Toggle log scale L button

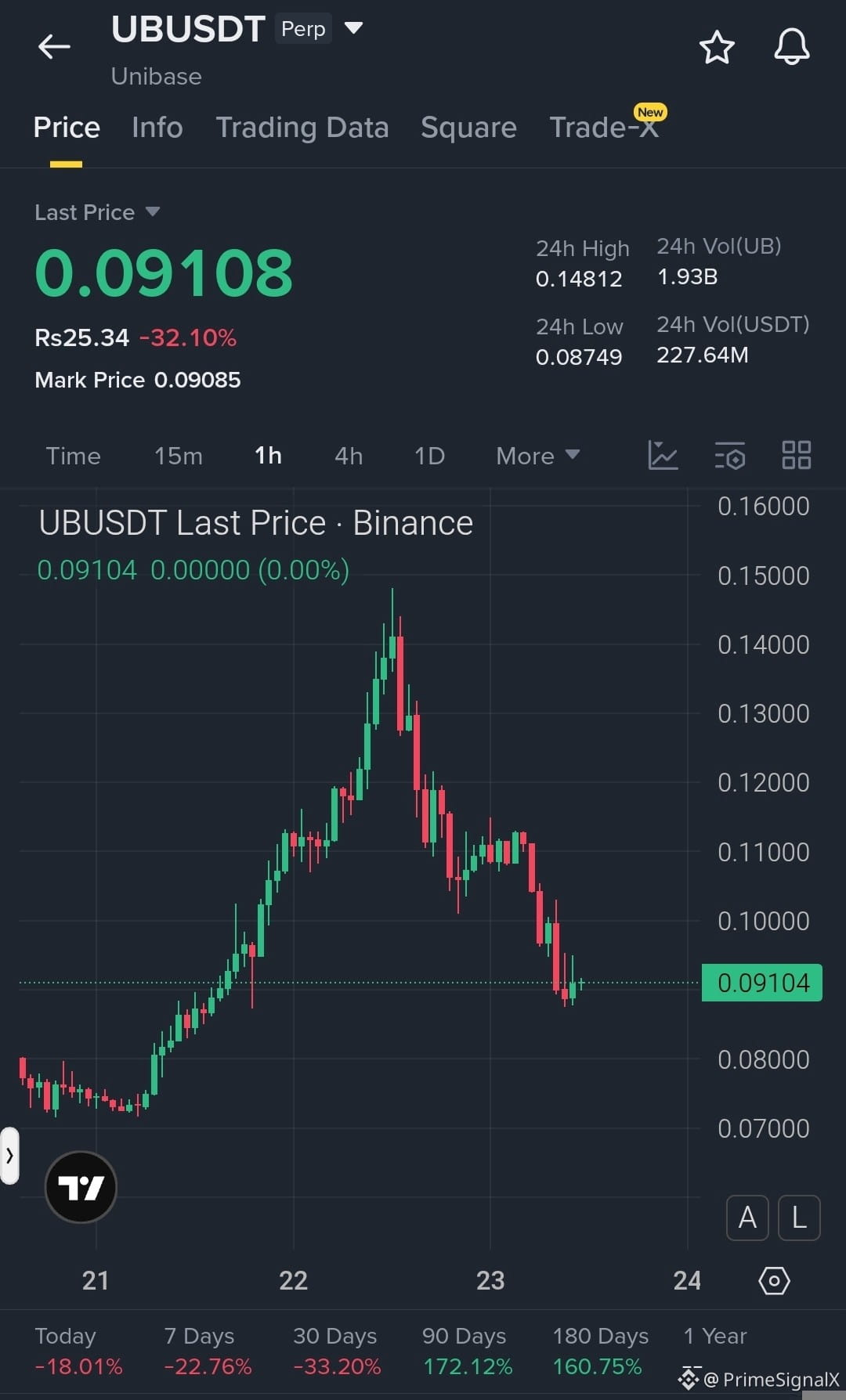(799, 1218)
